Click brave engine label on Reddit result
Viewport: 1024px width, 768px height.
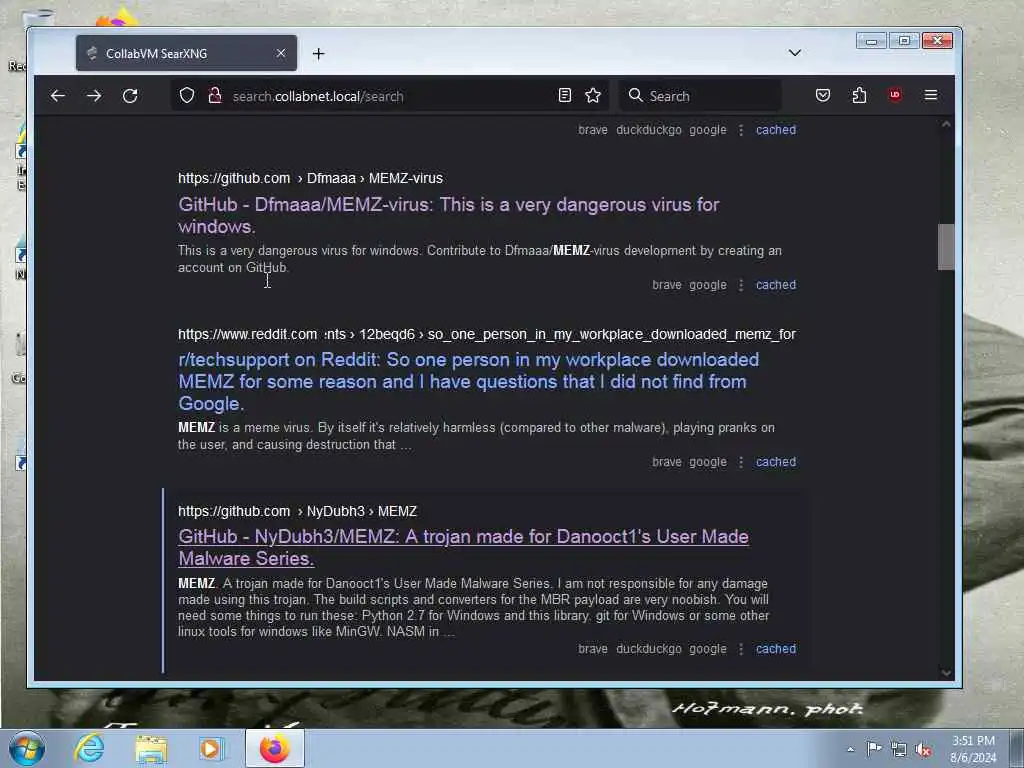[667, 462]
